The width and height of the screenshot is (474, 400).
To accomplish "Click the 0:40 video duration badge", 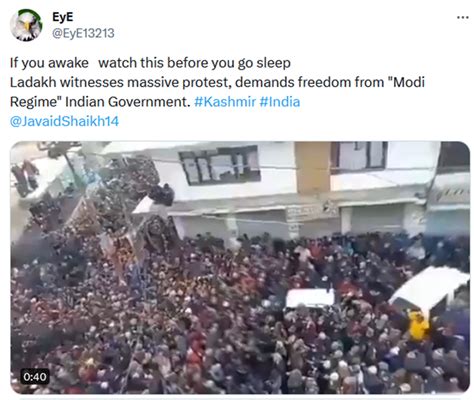I will tap(35, 377).
